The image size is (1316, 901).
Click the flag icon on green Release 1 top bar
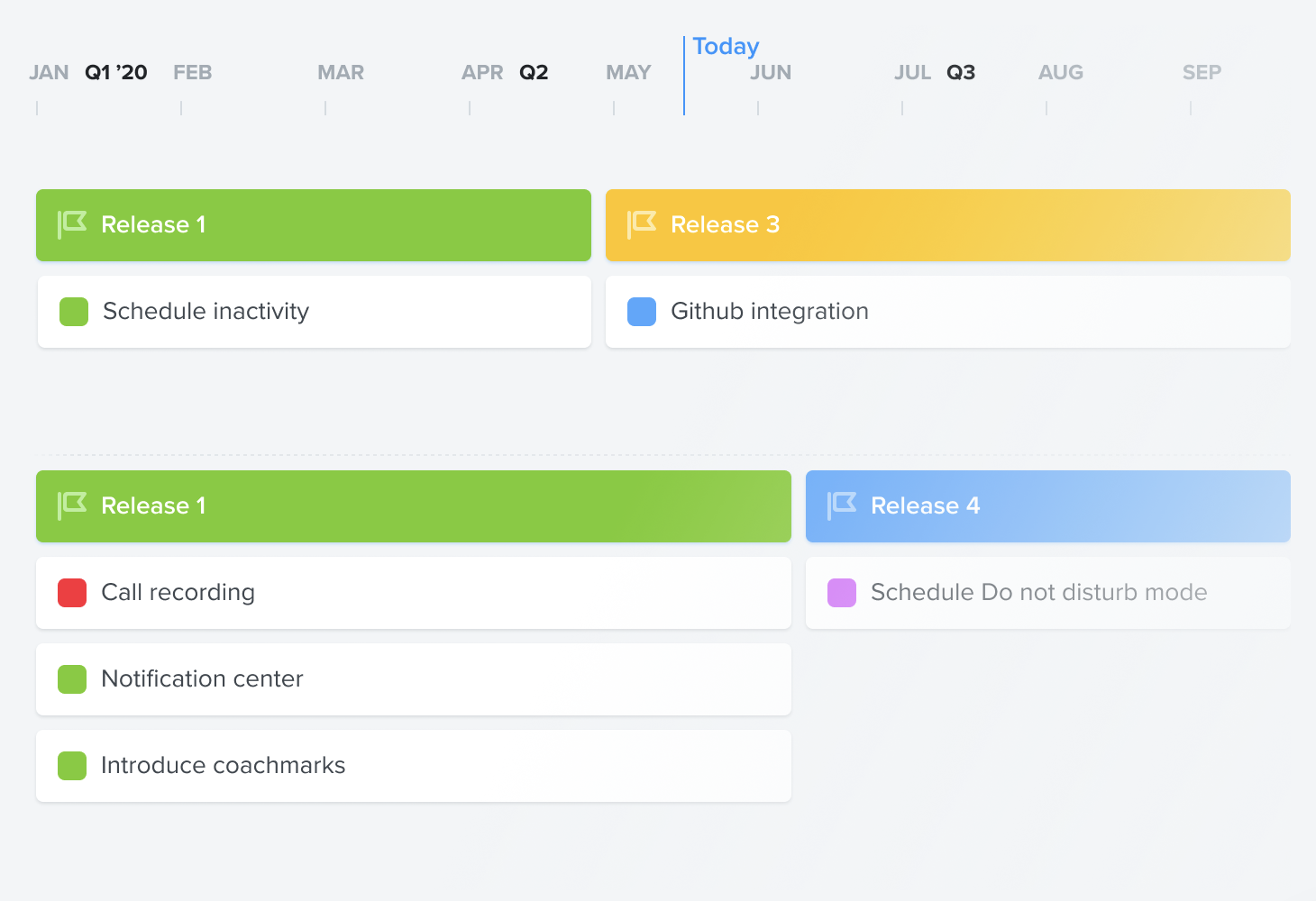click(72, 224)
